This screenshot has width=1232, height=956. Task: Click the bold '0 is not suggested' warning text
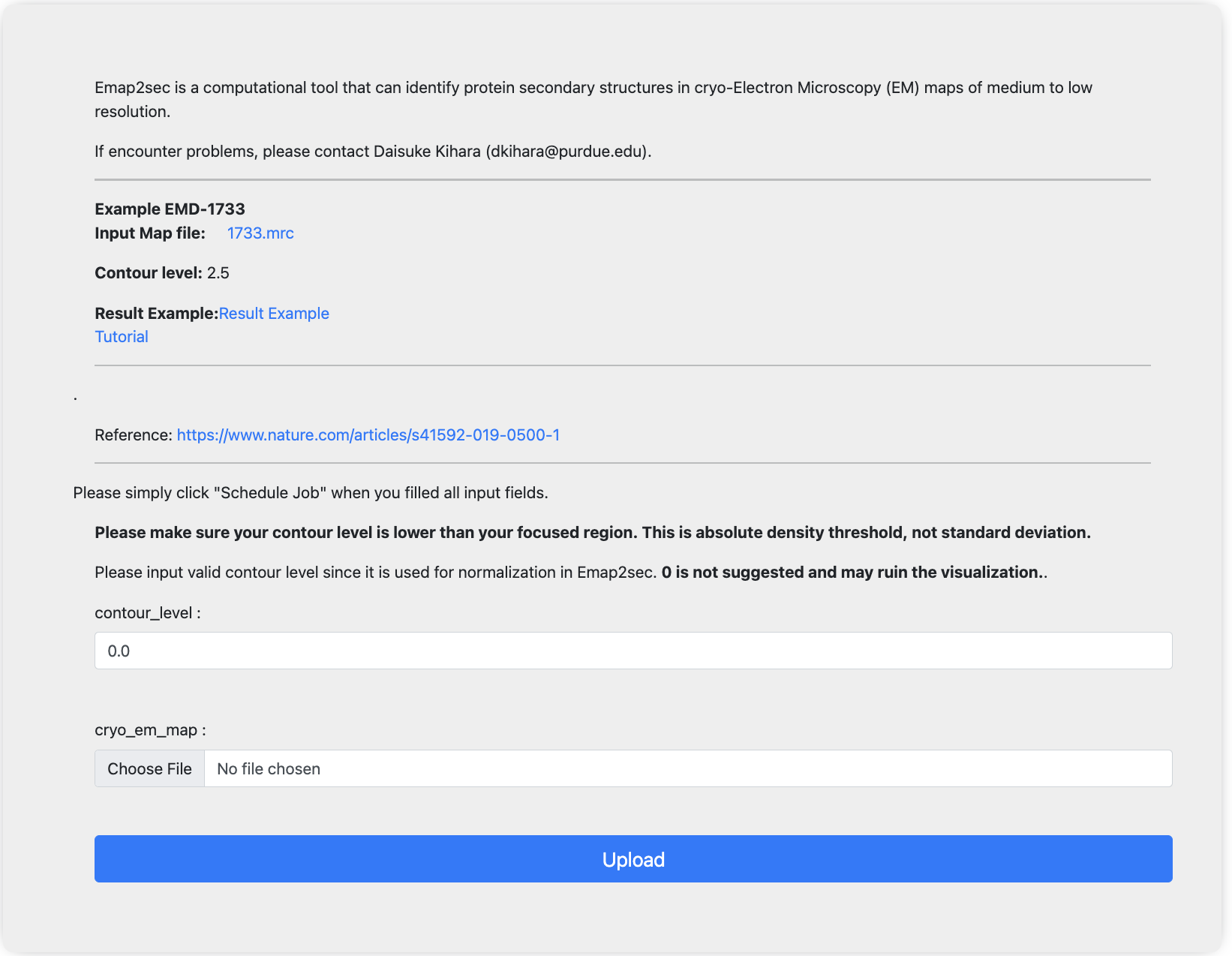pyautogui.click(x=852, y=573)
